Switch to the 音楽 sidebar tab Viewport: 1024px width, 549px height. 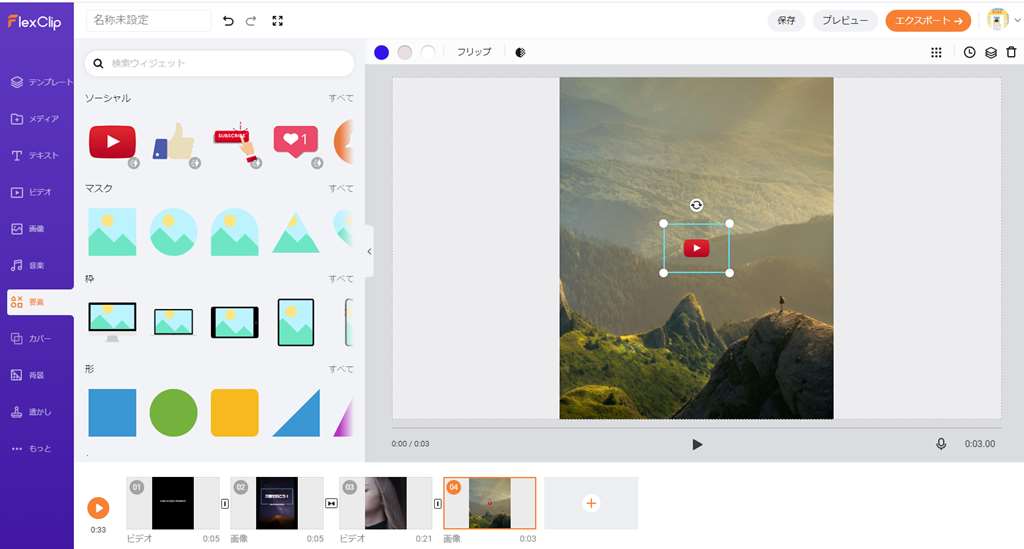pyautogui.click(x=36, y=265)
